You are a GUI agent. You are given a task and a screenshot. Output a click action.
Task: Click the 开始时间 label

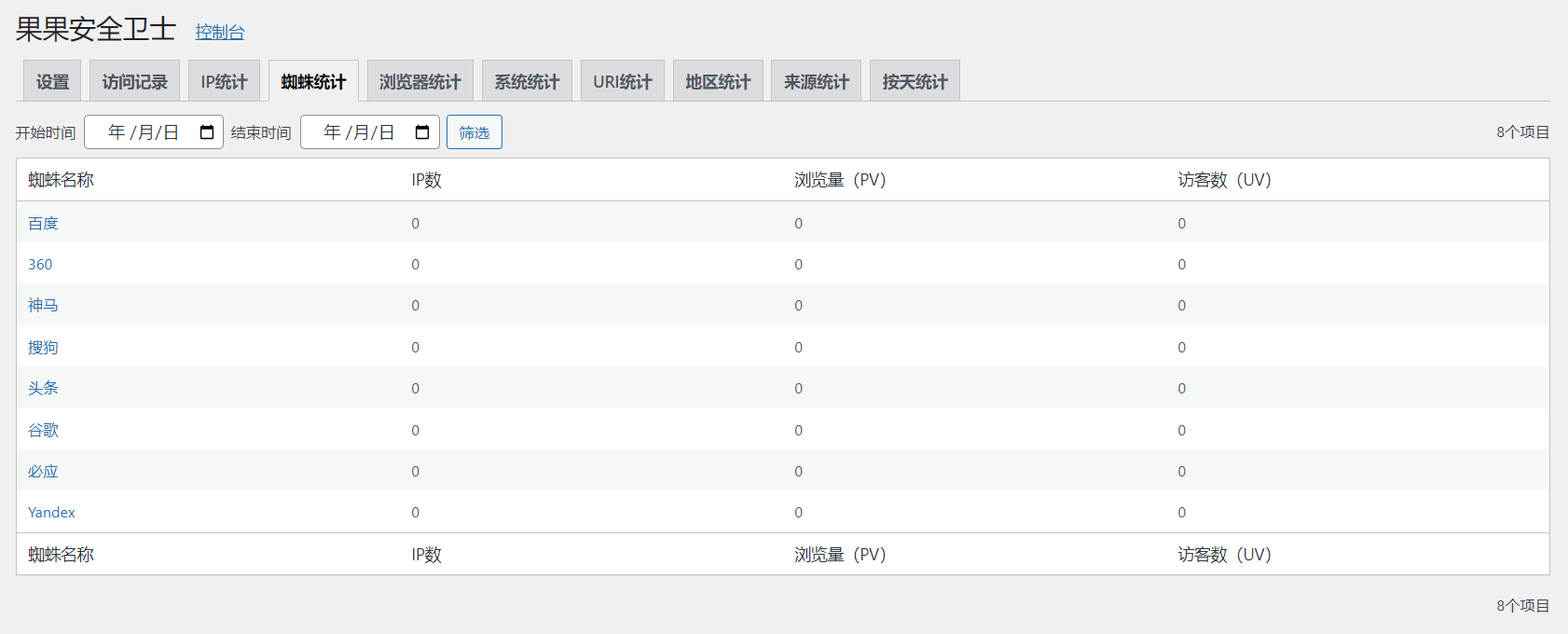[46, 132]
